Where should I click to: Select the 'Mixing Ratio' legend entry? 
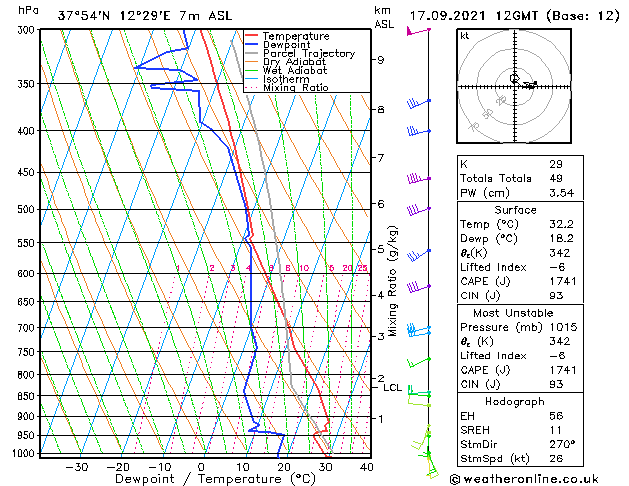coord(296,87)
